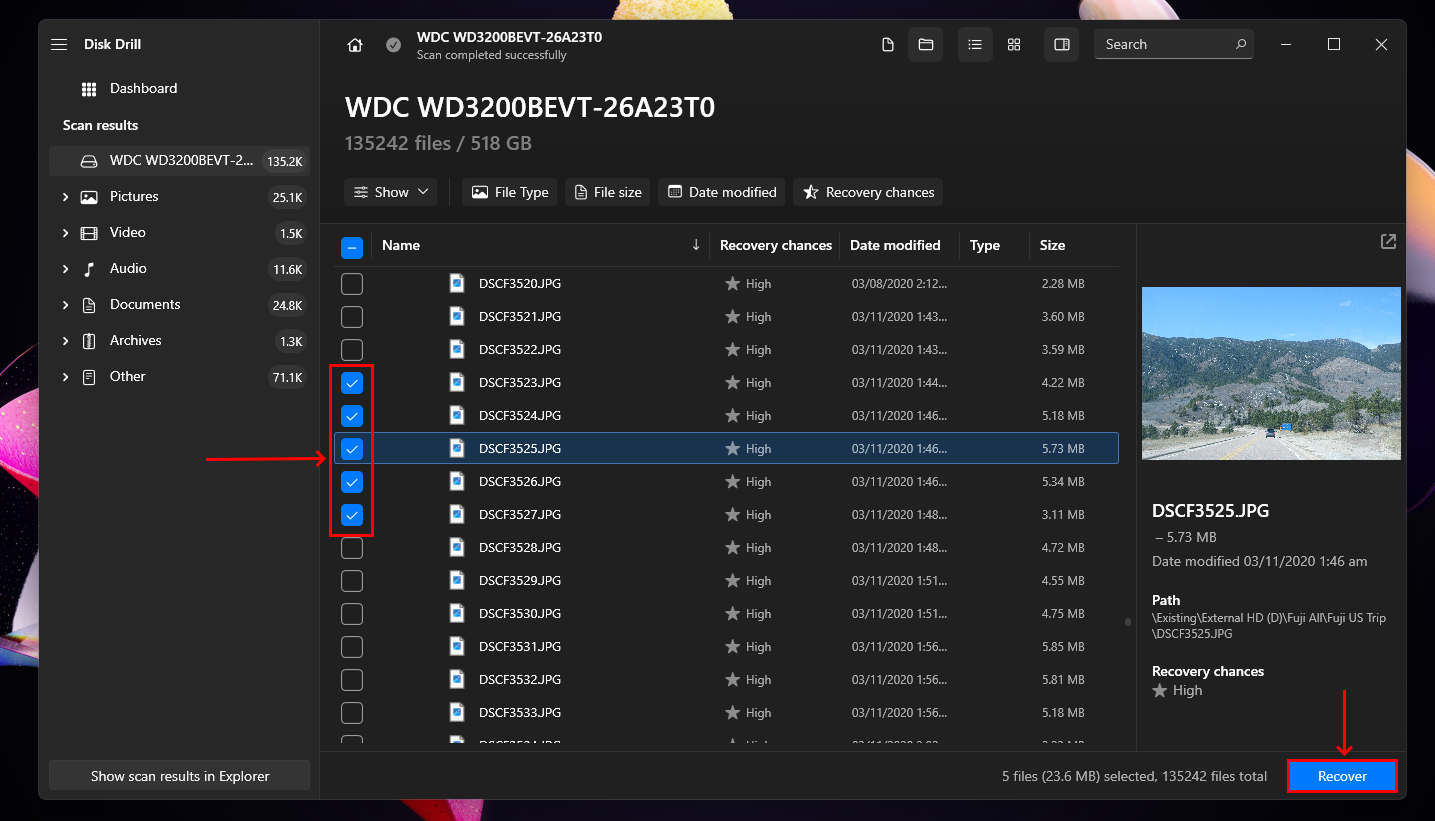Open the Recovery chances filter button
This screenshot has width=1435, height=821.
pos(868,192)
